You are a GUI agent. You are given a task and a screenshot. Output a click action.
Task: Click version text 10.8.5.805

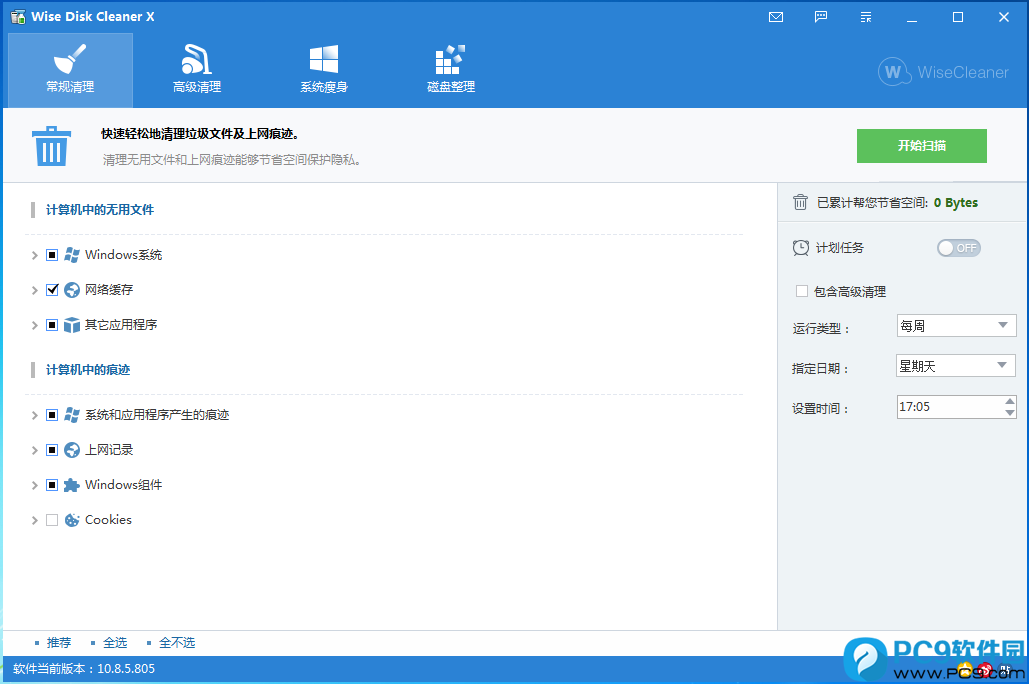point(126,669)
